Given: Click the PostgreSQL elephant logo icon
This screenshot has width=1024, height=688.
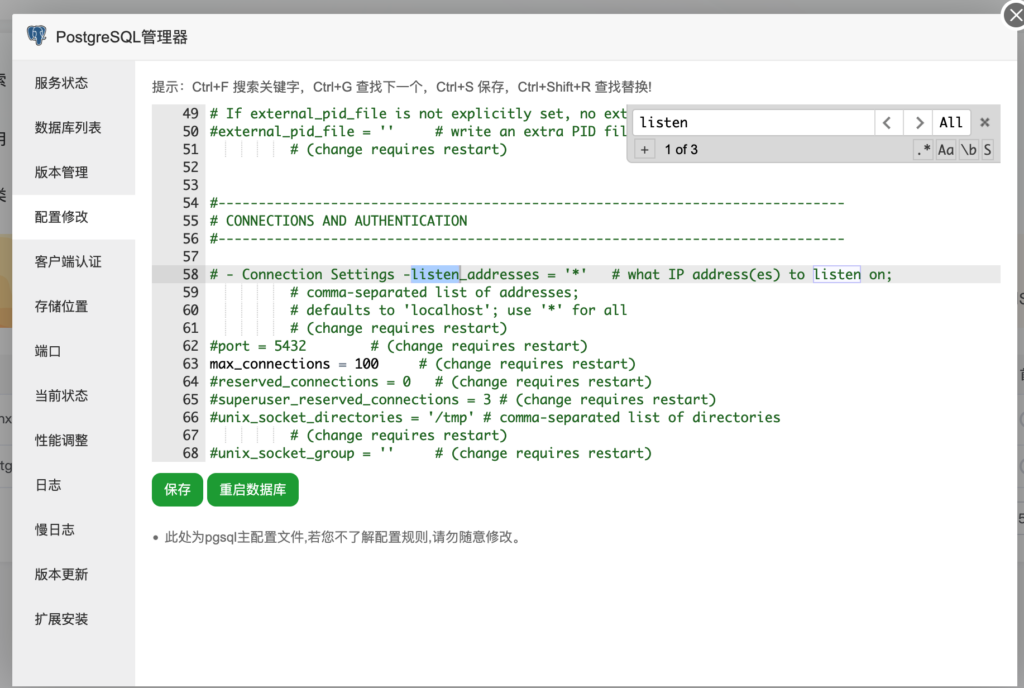Looking at the screenshot, I should point(37,35).
